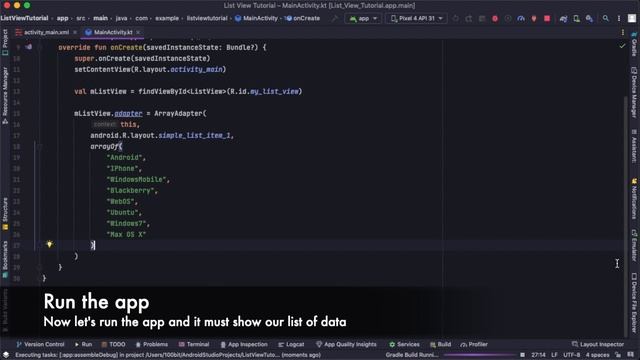This screenshot has height=360, width=640.
Task: Close the activity_main.xml tab
Action: 75,32
